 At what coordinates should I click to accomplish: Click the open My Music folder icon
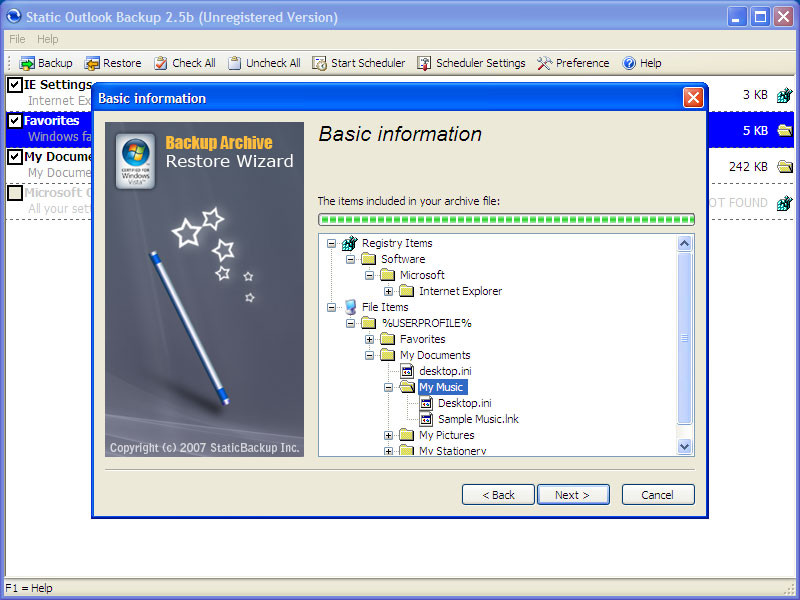tap(407, 387)
